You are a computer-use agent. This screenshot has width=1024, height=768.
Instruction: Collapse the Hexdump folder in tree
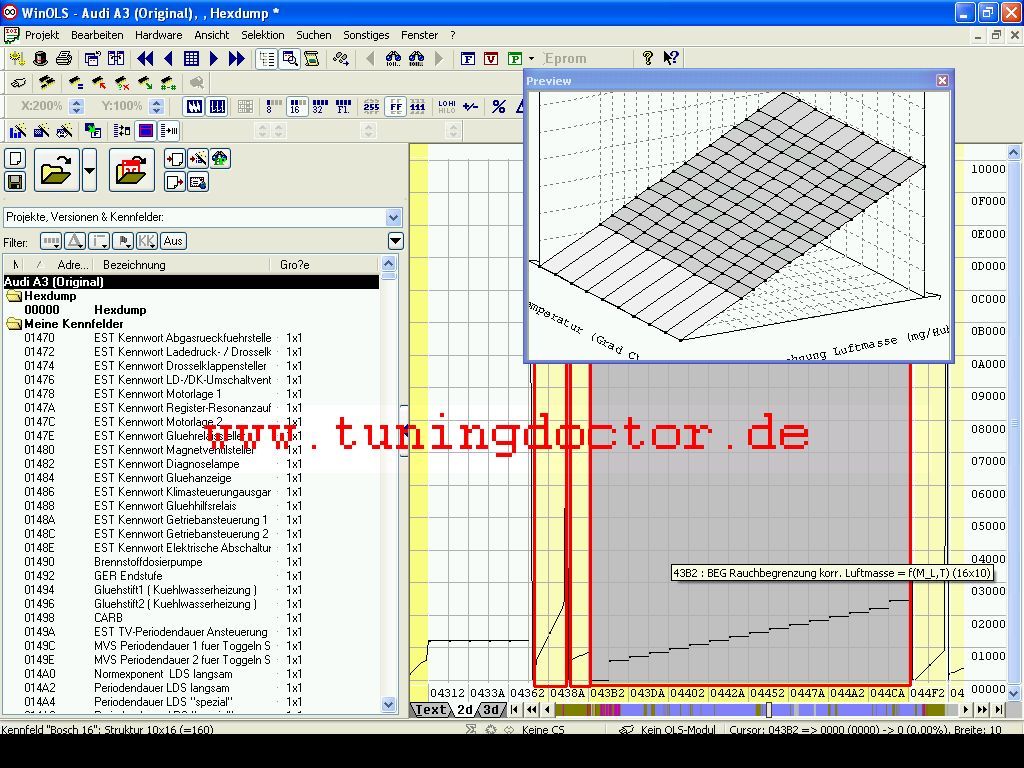click(x=14, y=296)
